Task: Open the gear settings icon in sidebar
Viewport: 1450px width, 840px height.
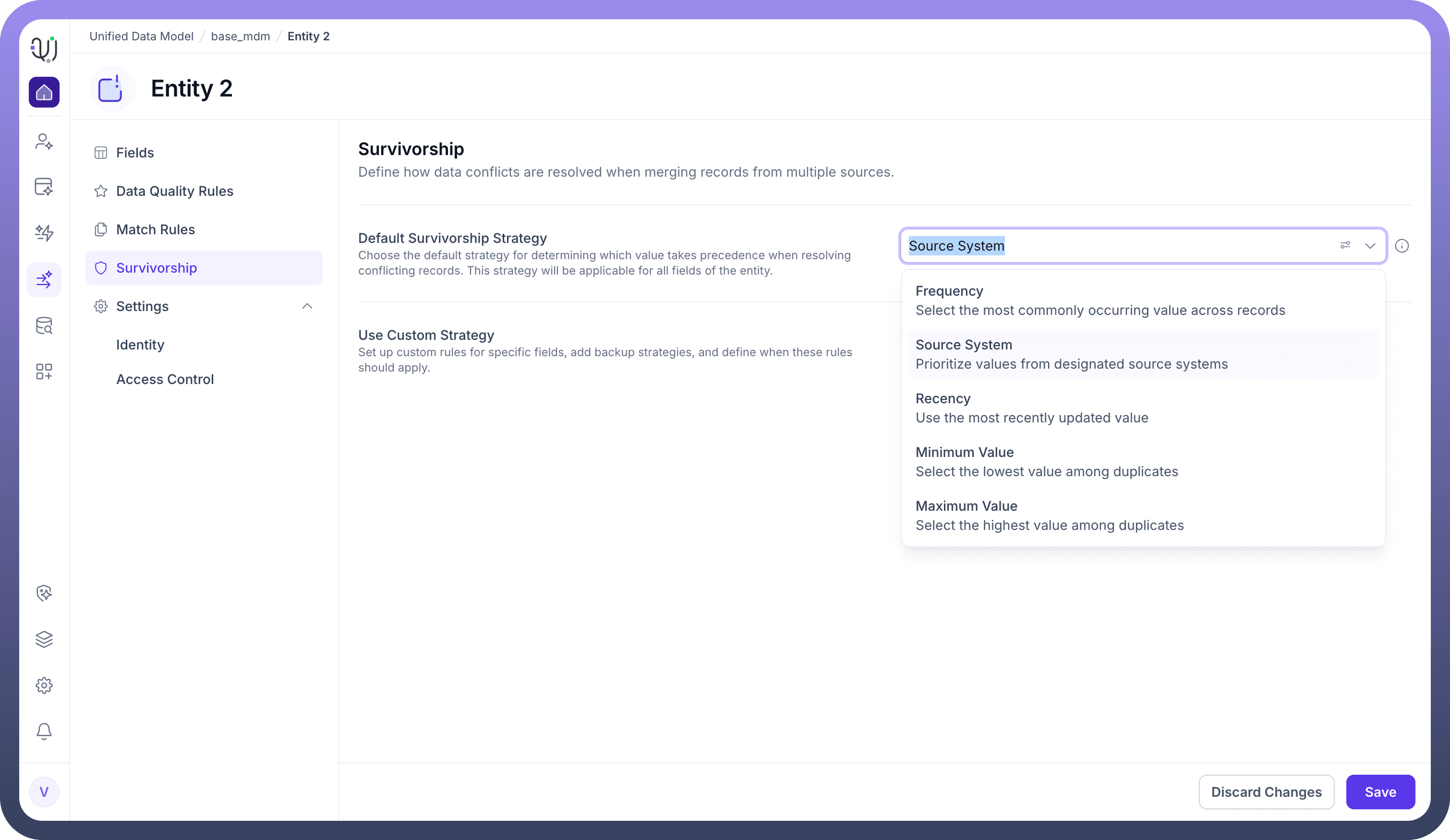Action: click(x=44, y=685)
